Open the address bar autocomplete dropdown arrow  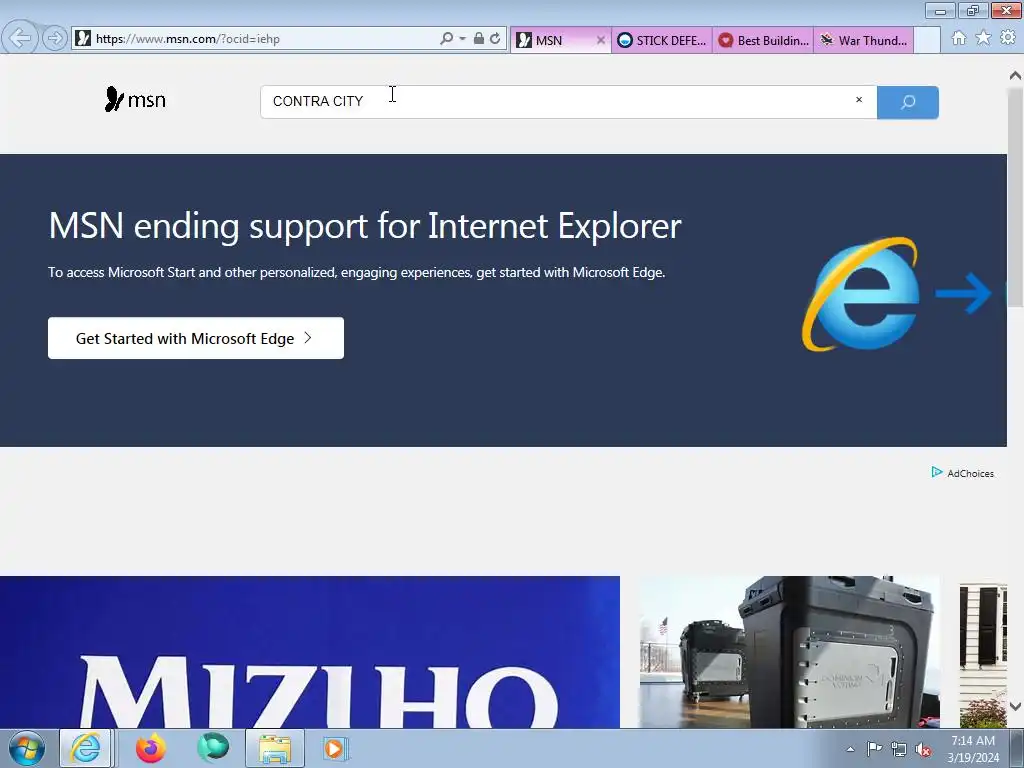462,39
